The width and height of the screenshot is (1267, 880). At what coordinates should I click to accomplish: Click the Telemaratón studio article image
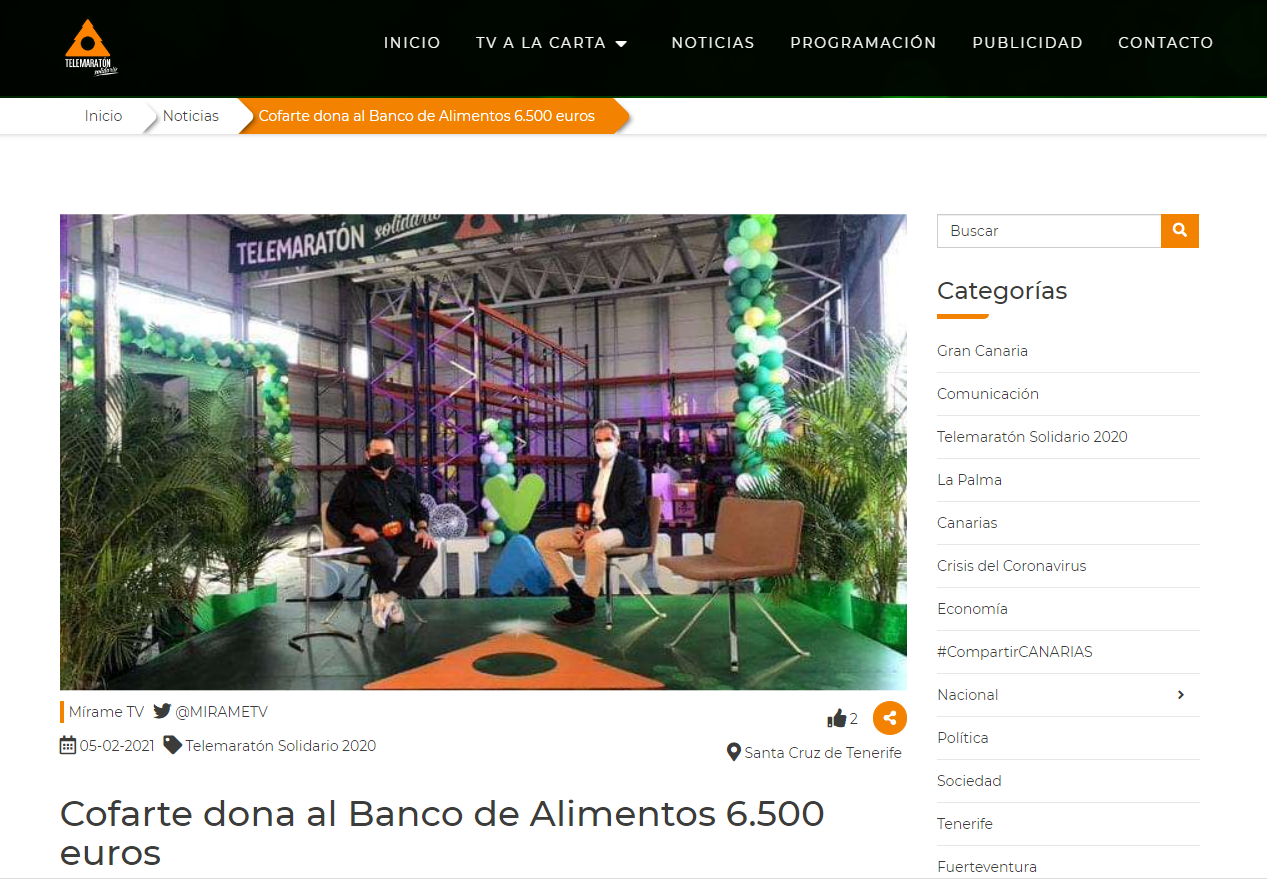tap(483, 452)
